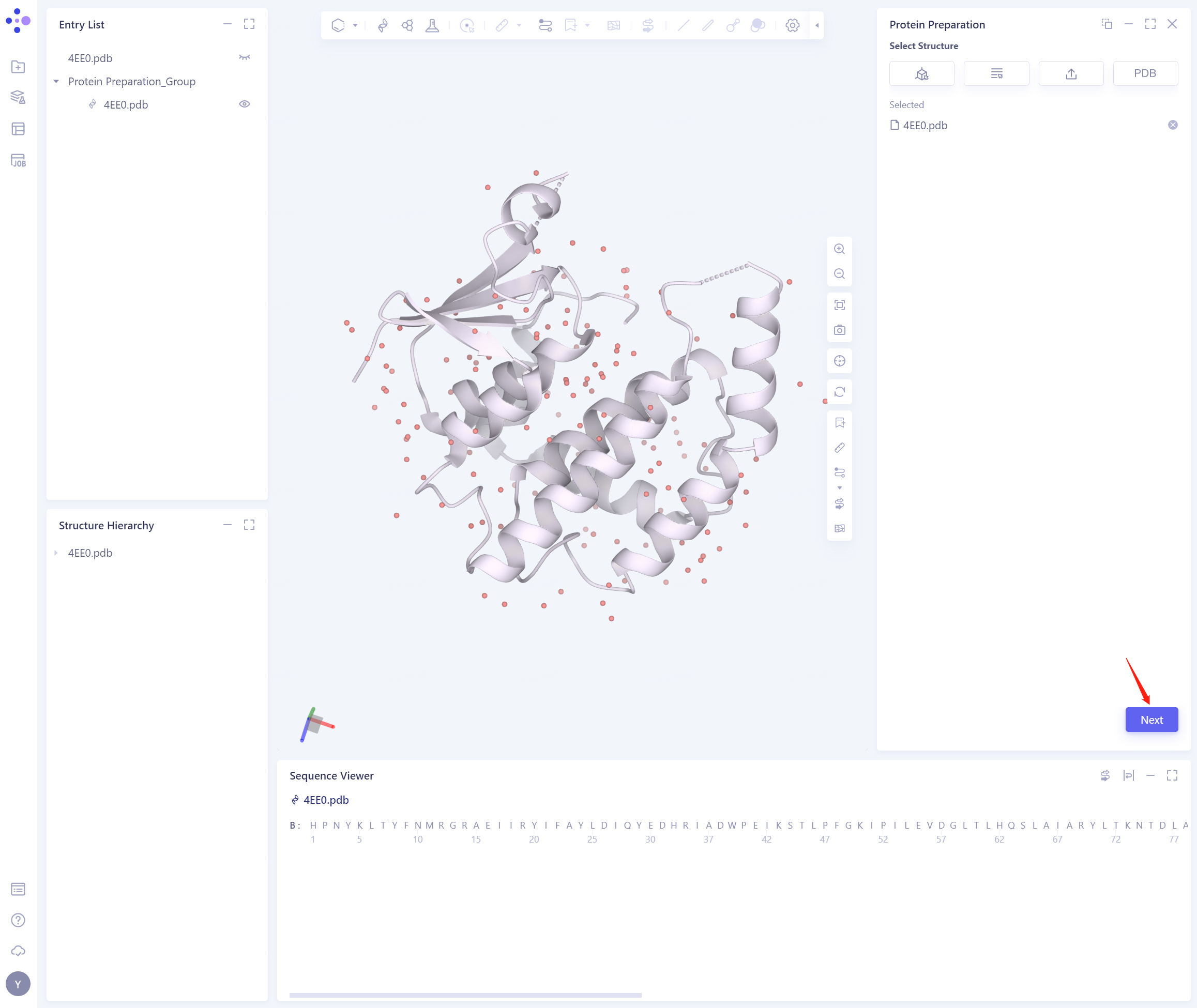Show hidden 4EE0.pdb entry with closed-eye icon
This screenshot has width=1197, height=1008.
coord(244,58)
